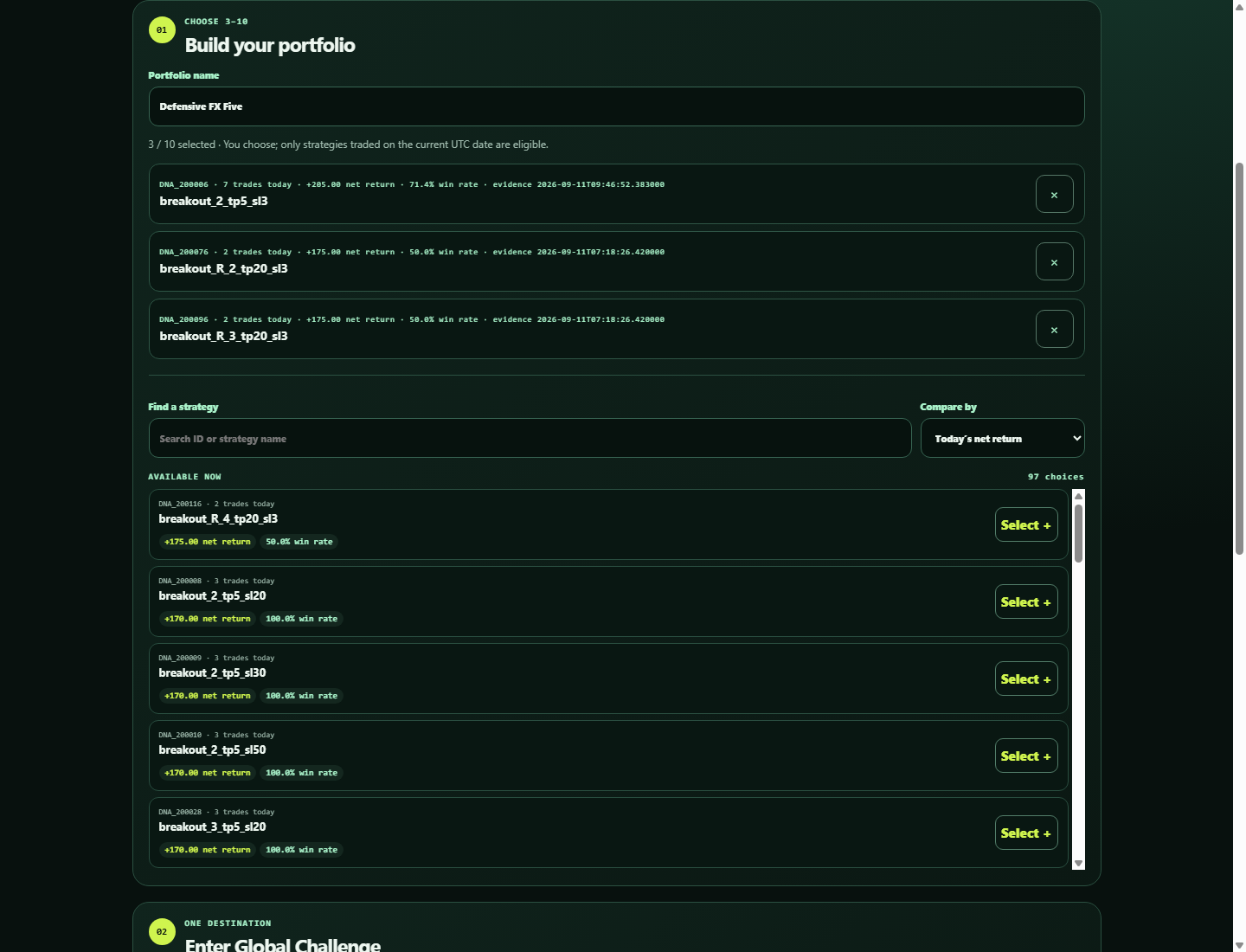Click the page scroll down arrow

[1239, 945]
